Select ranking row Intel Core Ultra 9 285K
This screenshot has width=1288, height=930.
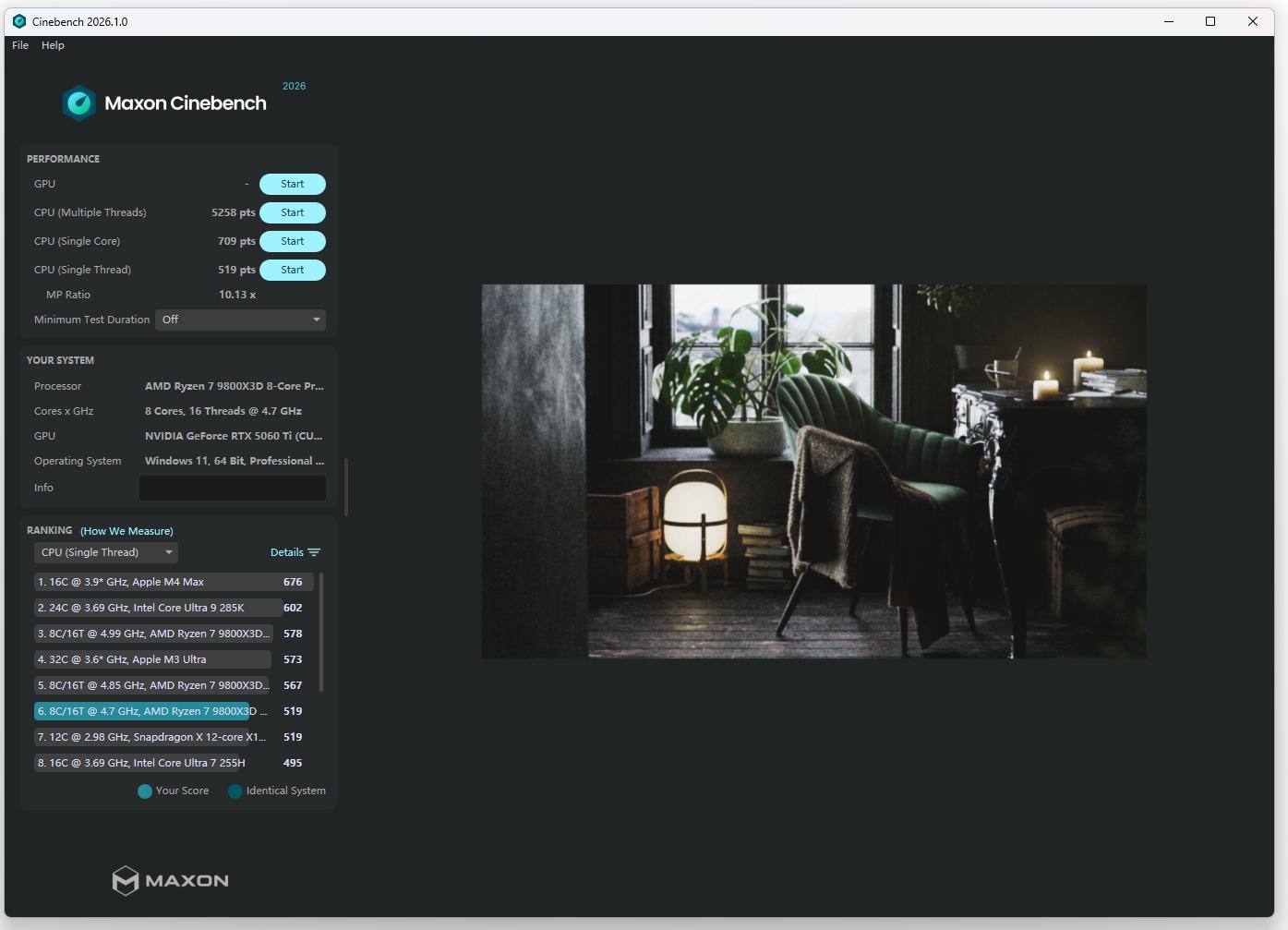pyautogui.click(x=174, y=608)
